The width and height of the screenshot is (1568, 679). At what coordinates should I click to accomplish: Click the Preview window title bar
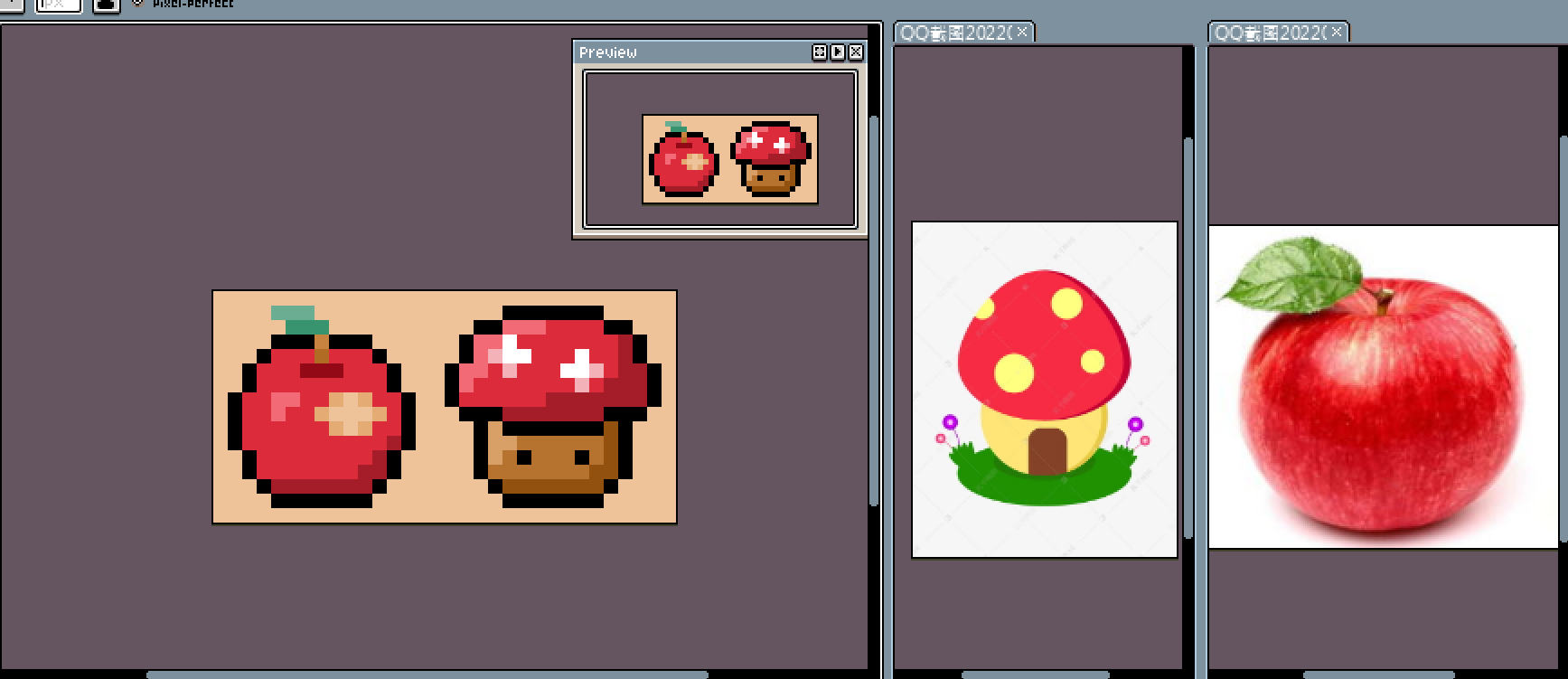tap(687, 52)
